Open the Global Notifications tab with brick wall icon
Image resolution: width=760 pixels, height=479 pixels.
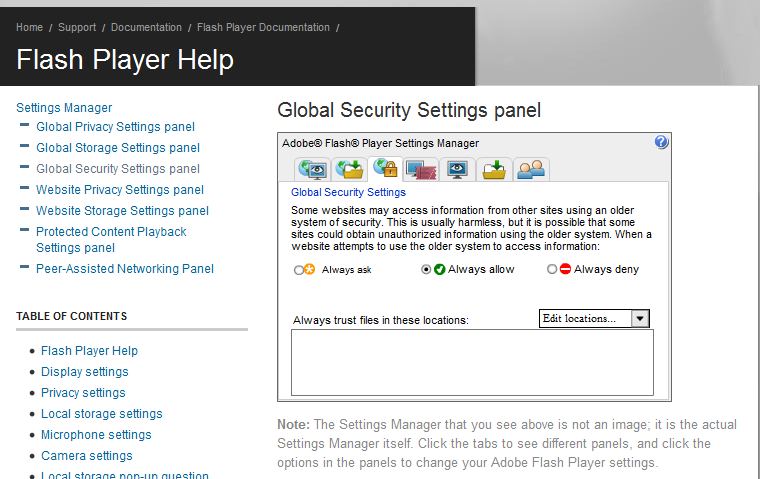421,169
